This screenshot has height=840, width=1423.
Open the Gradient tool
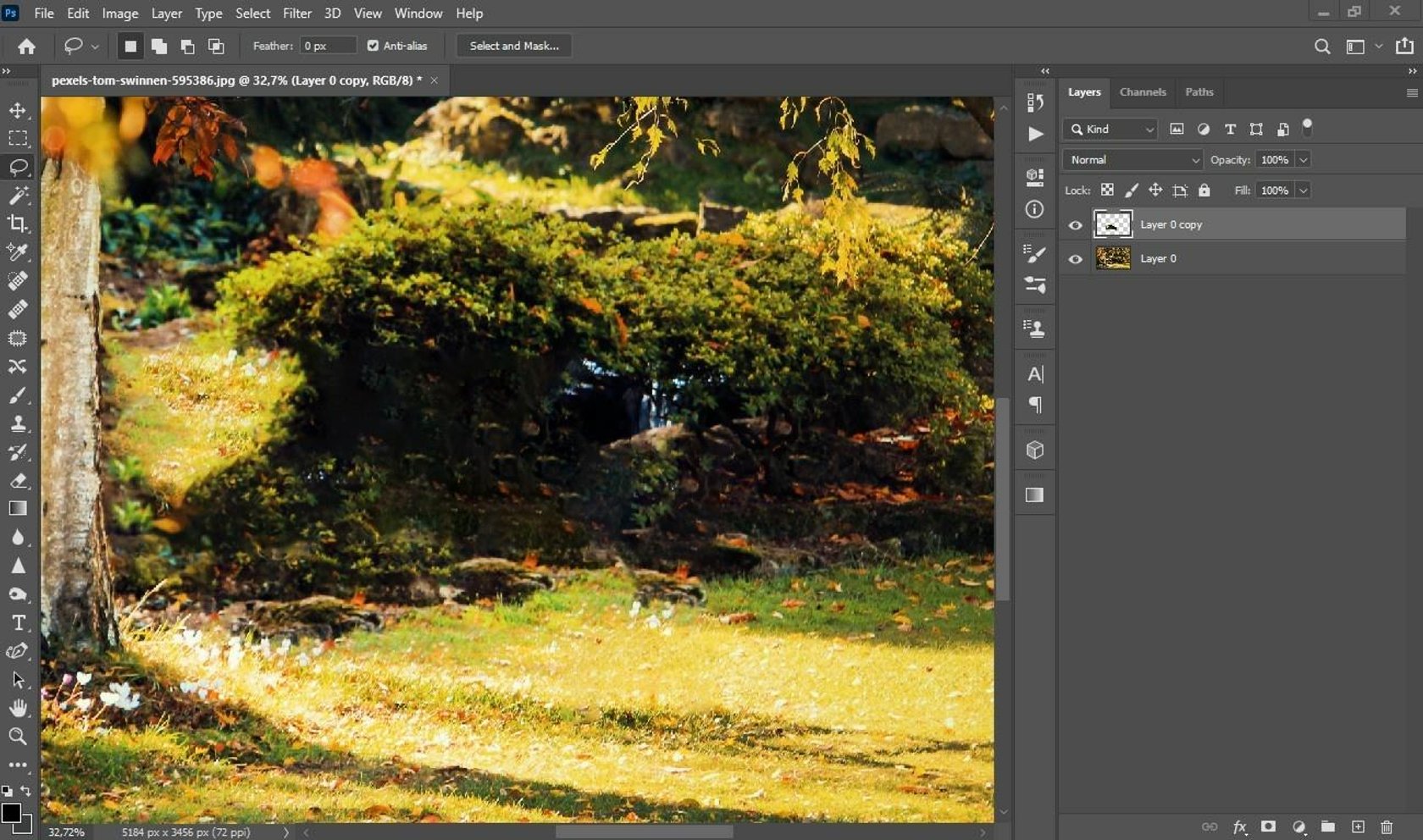(19, 508)
